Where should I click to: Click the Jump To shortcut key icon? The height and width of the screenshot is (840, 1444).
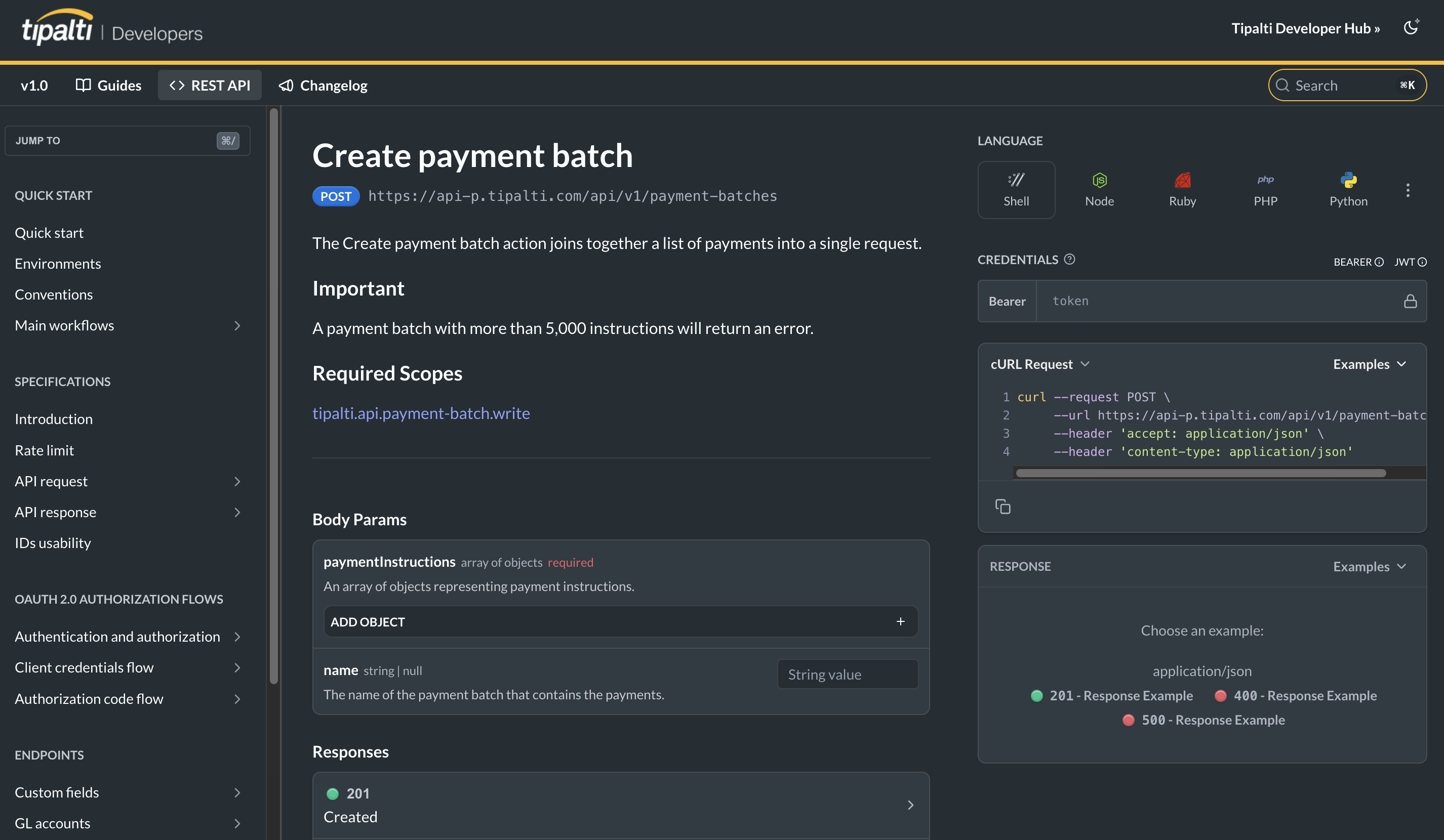pyautogui.click(x=228, y=140)
